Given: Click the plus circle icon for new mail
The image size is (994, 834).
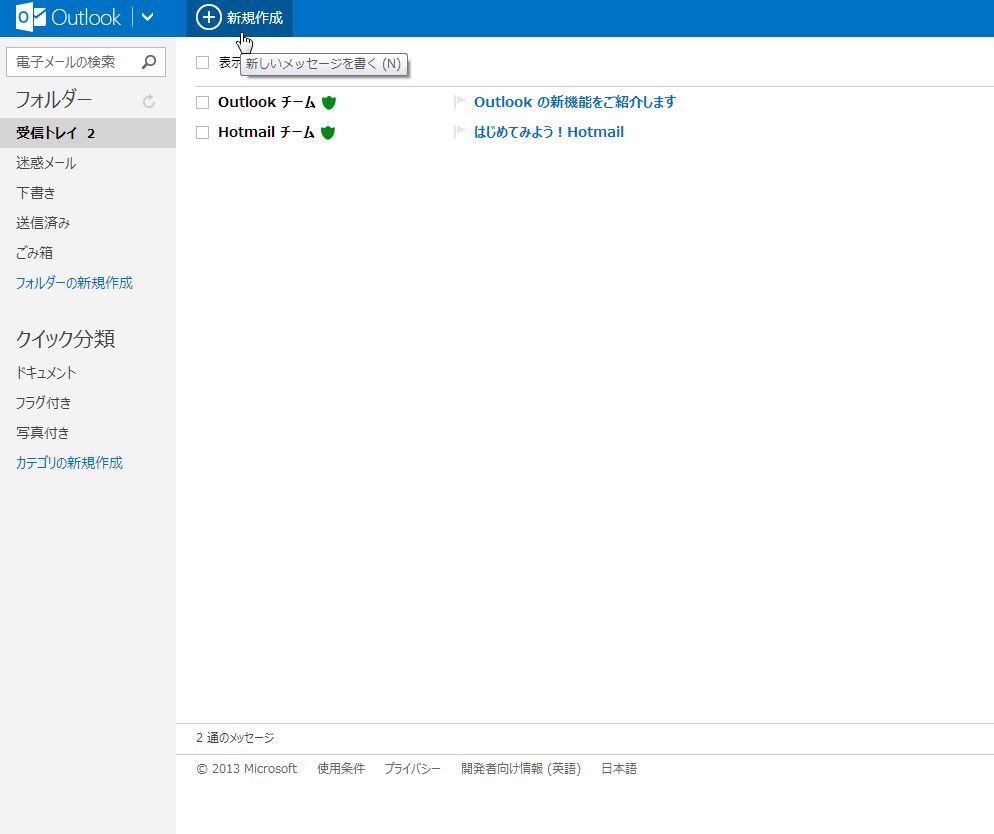Looking at the screenshot, I should pyautogui.click(x=208, y=18).
